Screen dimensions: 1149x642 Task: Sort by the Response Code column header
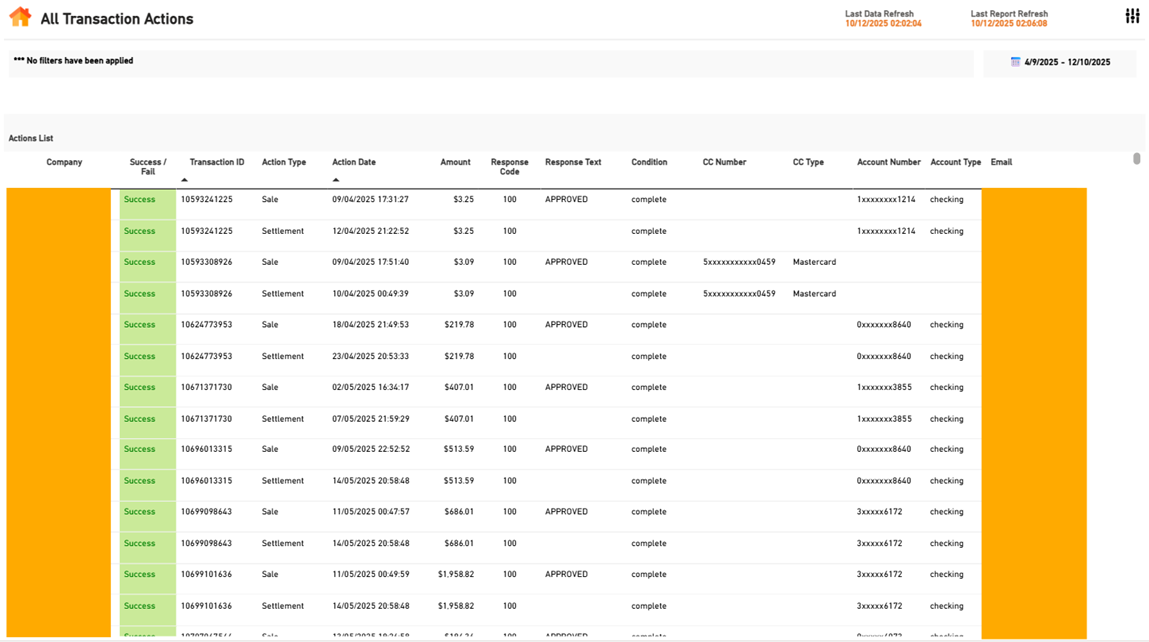click(x=509, y=167)
